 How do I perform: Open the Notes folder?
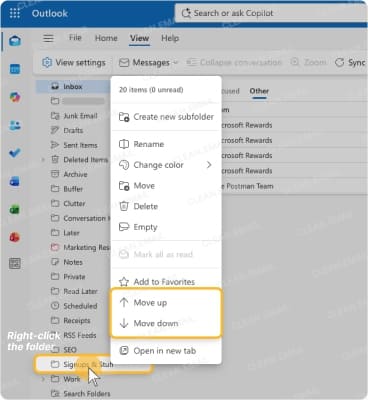pos(73,262)
